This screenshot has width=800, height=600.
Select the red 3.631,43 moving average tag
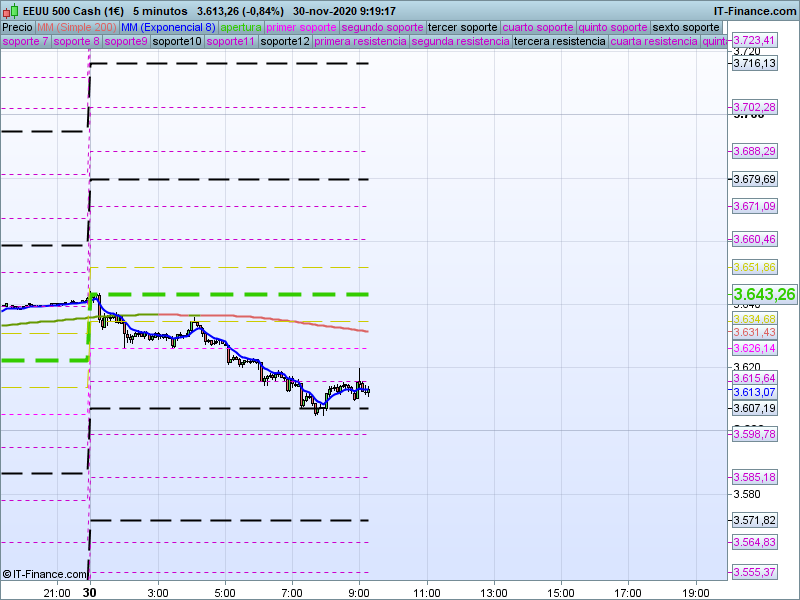[754, 332]
